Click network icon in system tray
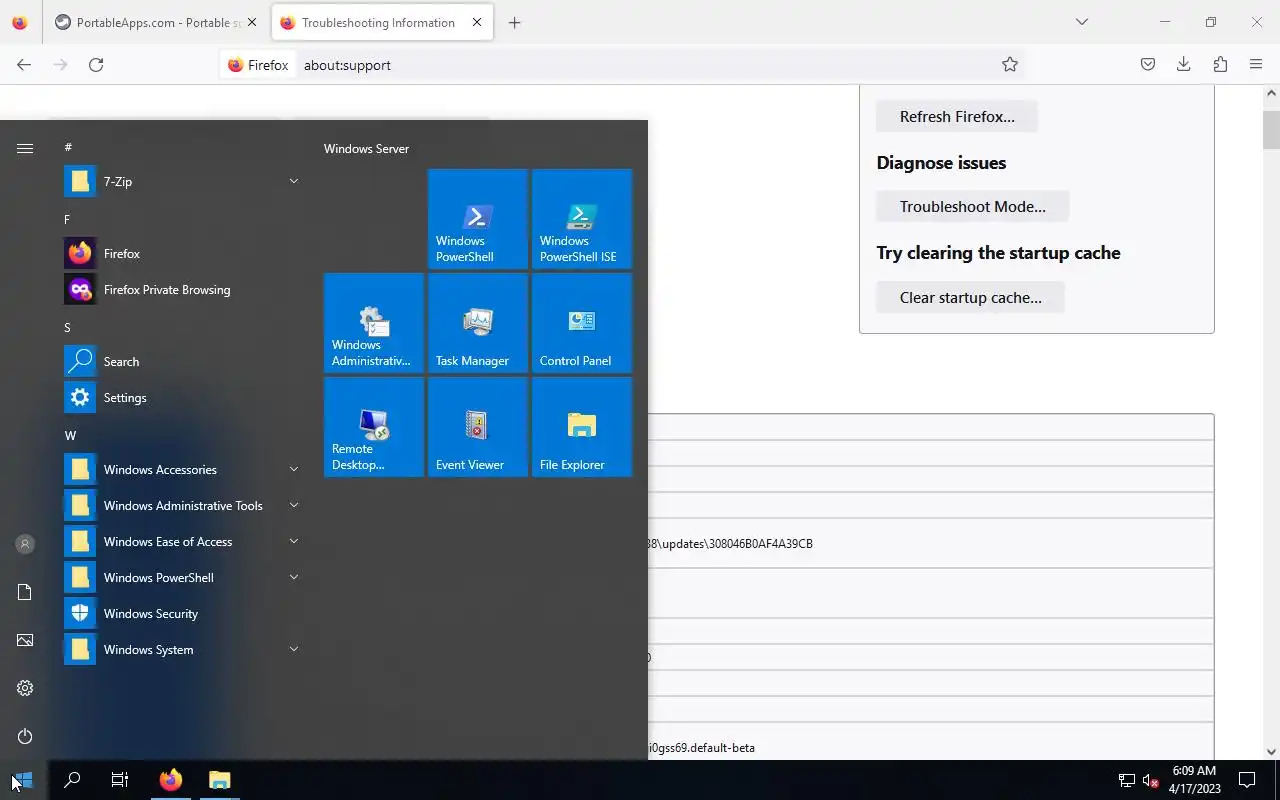 [1126, 780]
